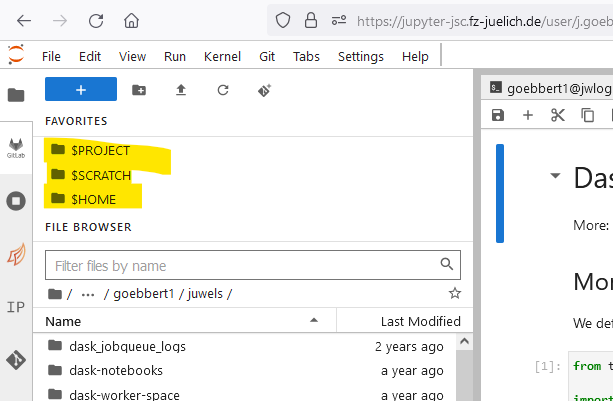Open the browser home page
Viewport: 613px width, 401px height.
(131, 21)
